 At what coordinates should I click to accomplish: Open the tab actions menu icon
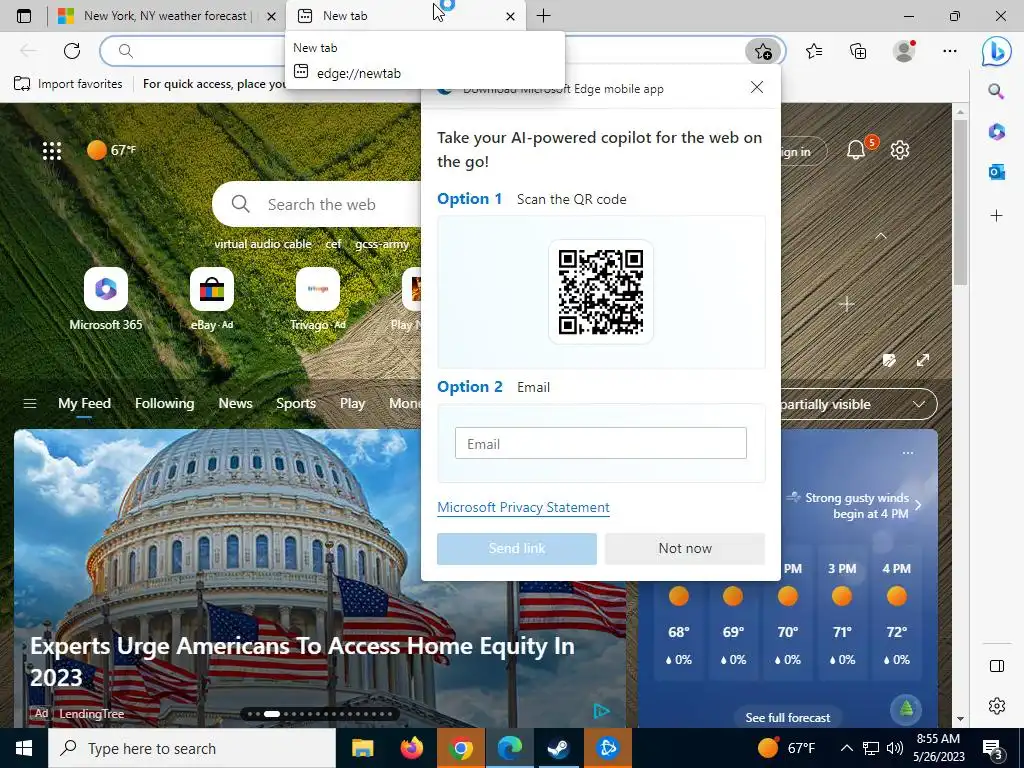point(24,16)
